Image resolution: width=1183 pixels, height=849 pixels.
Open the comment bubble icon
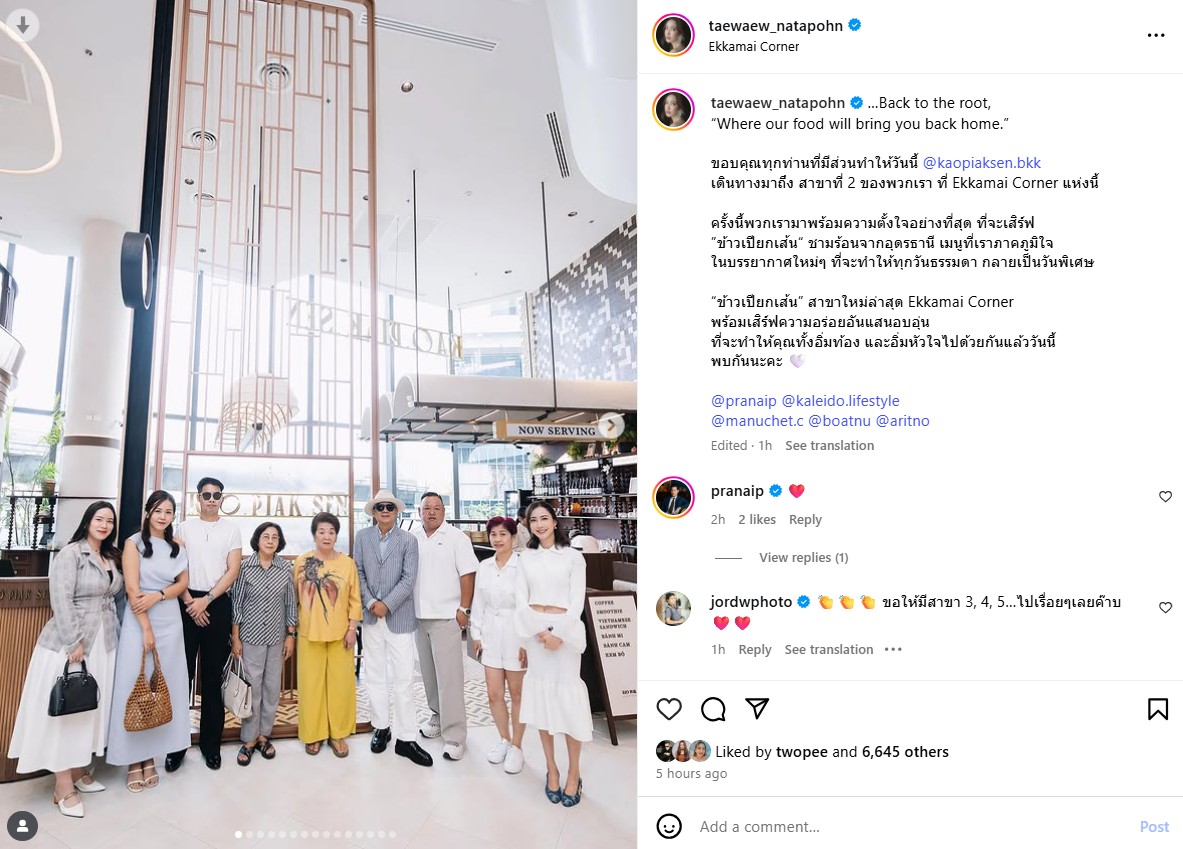[x=713, y=709]
